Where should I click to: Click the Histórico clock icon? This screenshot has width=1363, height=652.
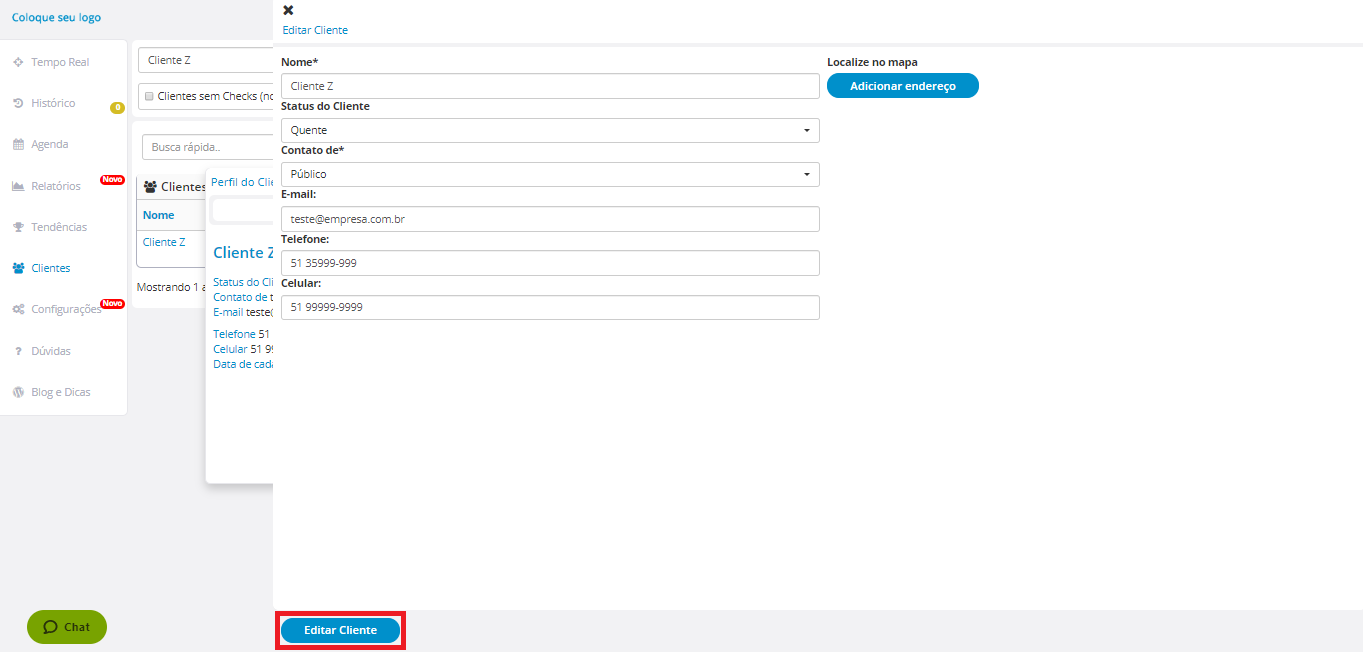coord(18,103)
